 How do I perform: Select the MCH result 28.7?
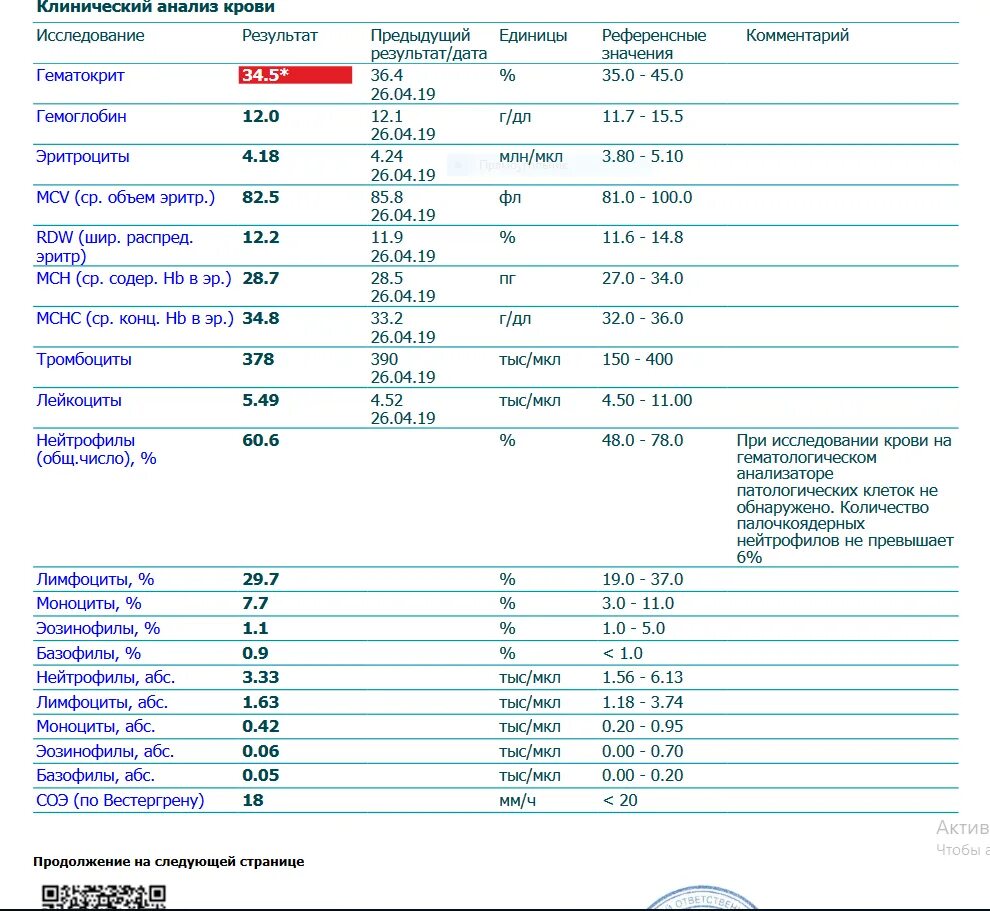tap(261, 278)
